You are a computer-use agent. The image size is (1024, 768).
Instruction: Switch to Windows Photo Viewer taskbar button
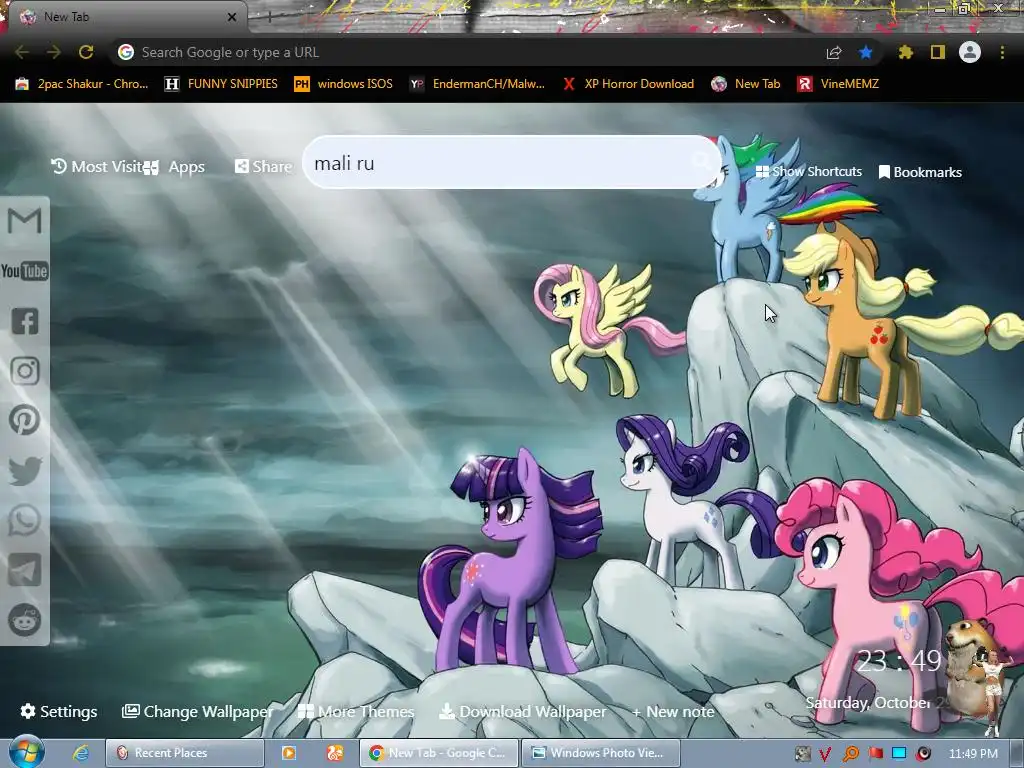(x=601, y=753)
